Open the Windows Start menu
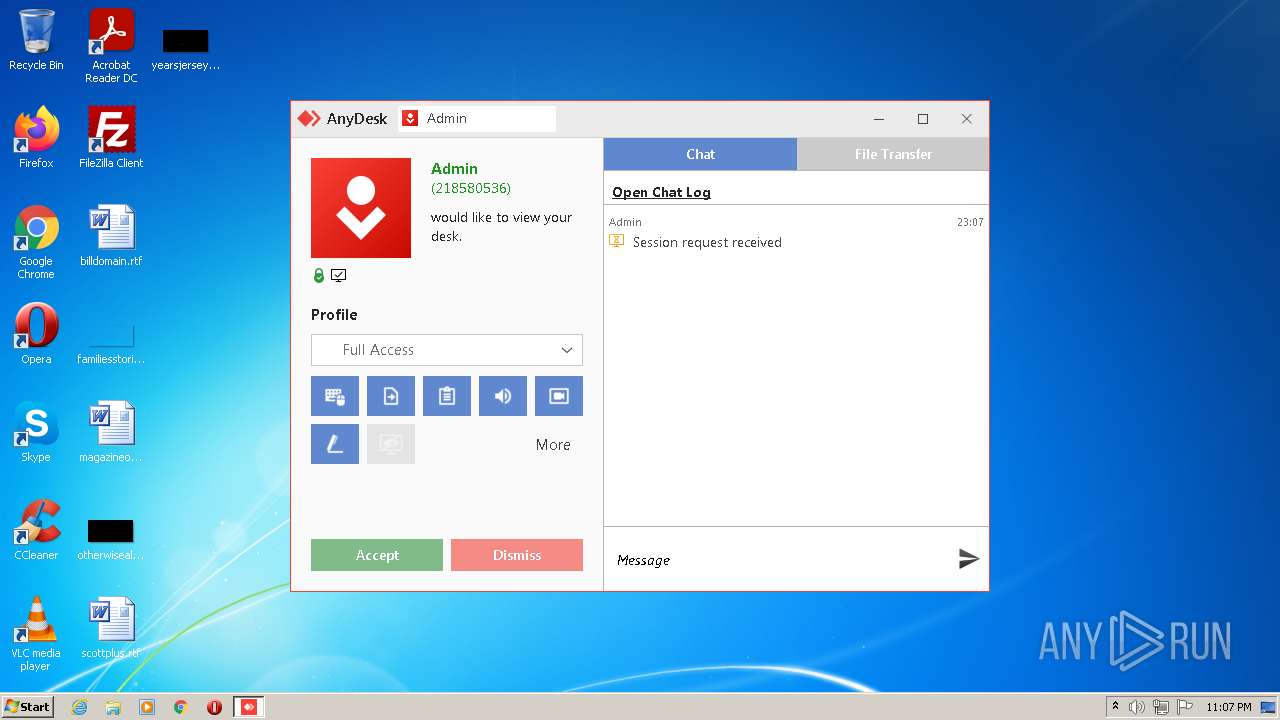 pyautogui.click(x=27, y=706)
